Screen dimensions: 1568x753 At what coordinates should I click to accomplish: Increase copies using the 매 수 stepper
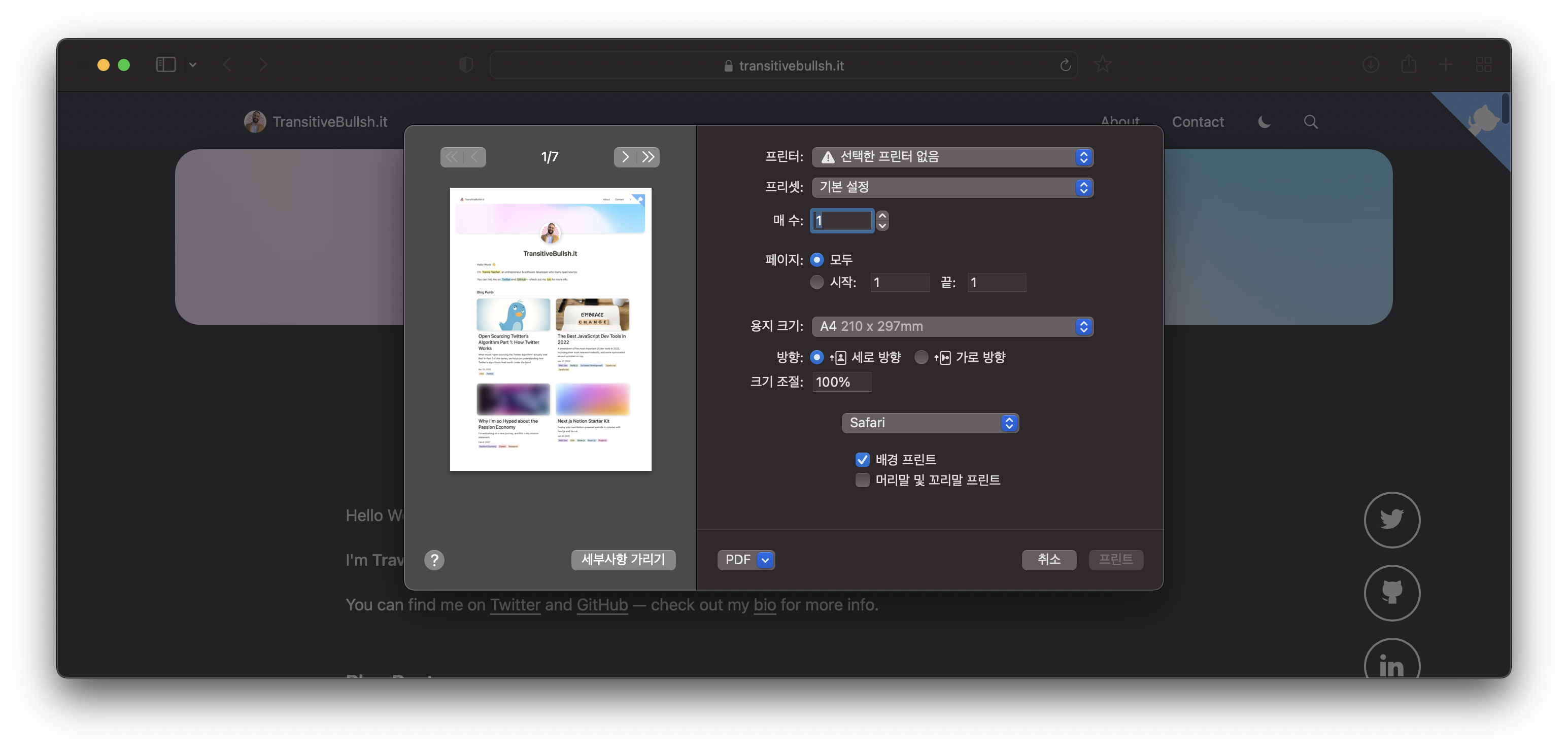tap(882, 216)
